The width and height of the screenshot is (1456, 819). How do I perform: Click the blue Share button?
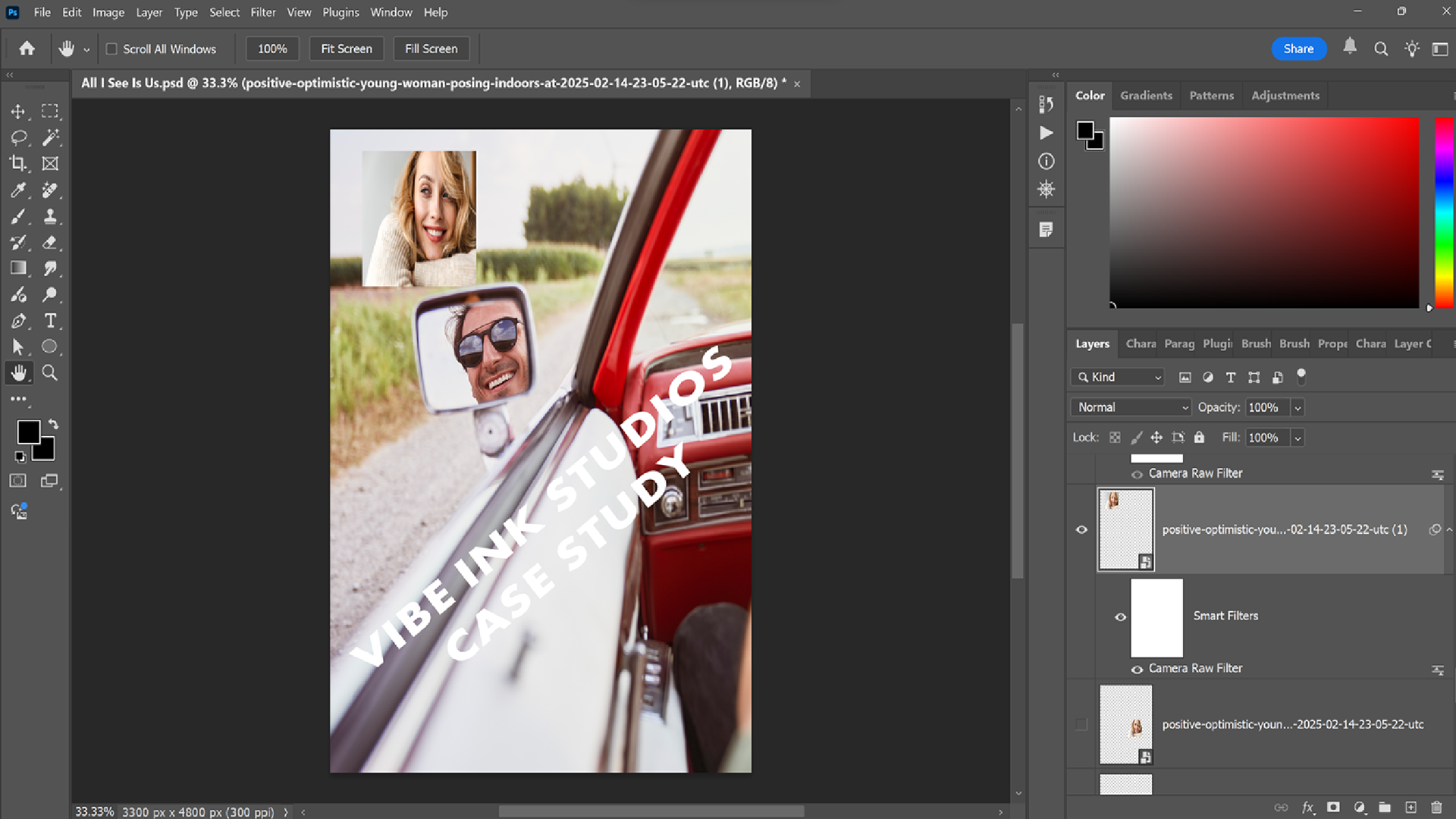tap(1298, 49)
